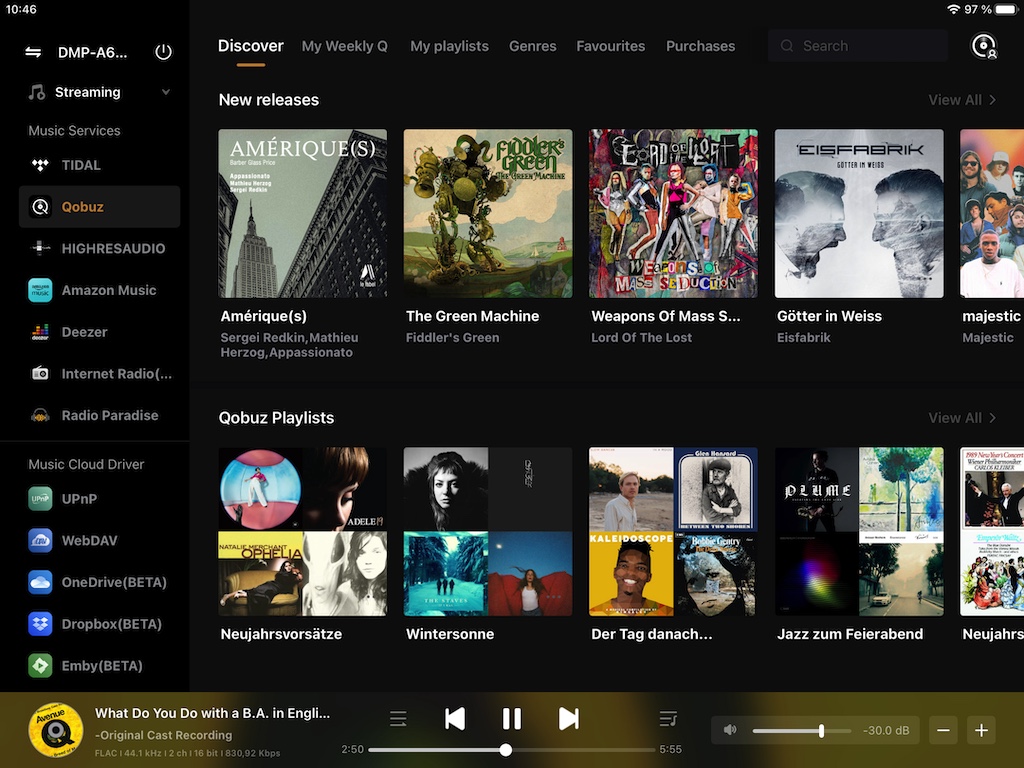Open the play queue list icon
This screenshot has height=768, width=1024.
pyautogui.click(x=398, y=719)
